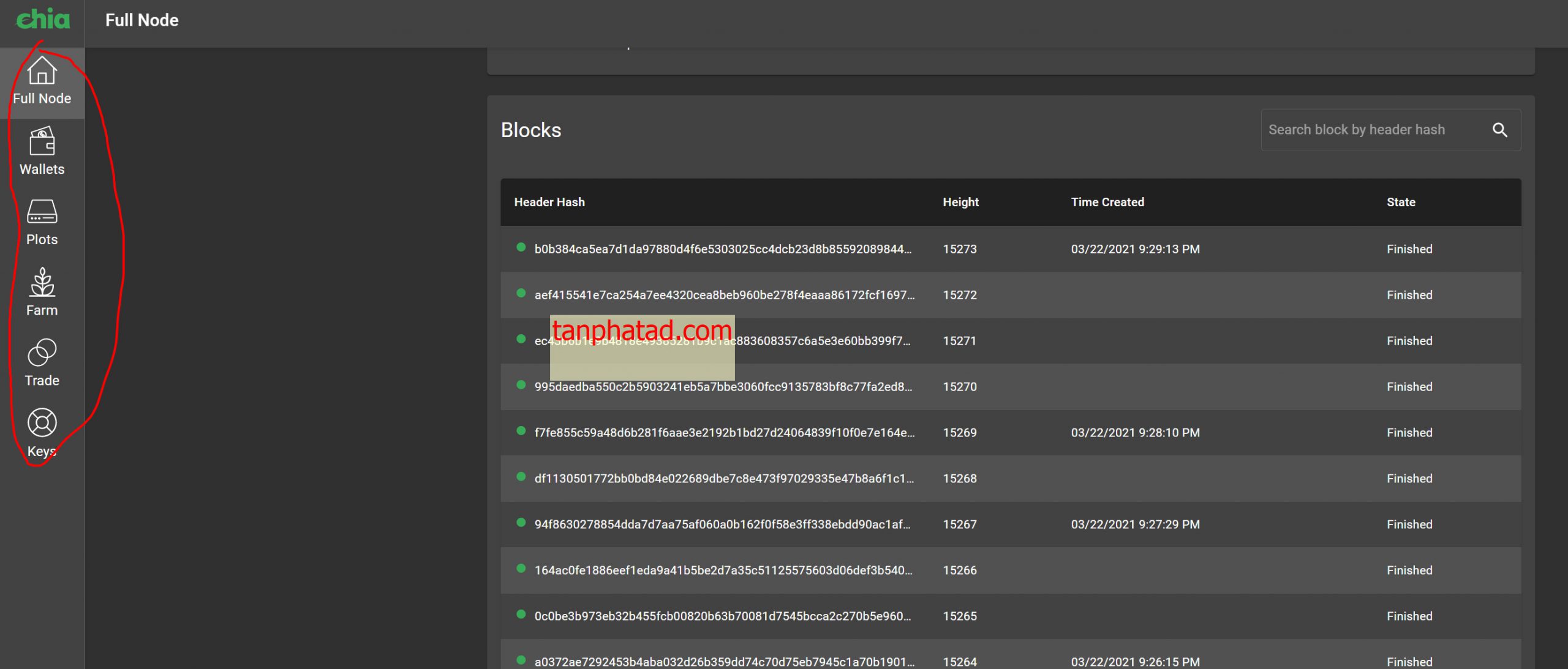
Task: Open block hash starting df113050
Action: click(x=724, y=479)
